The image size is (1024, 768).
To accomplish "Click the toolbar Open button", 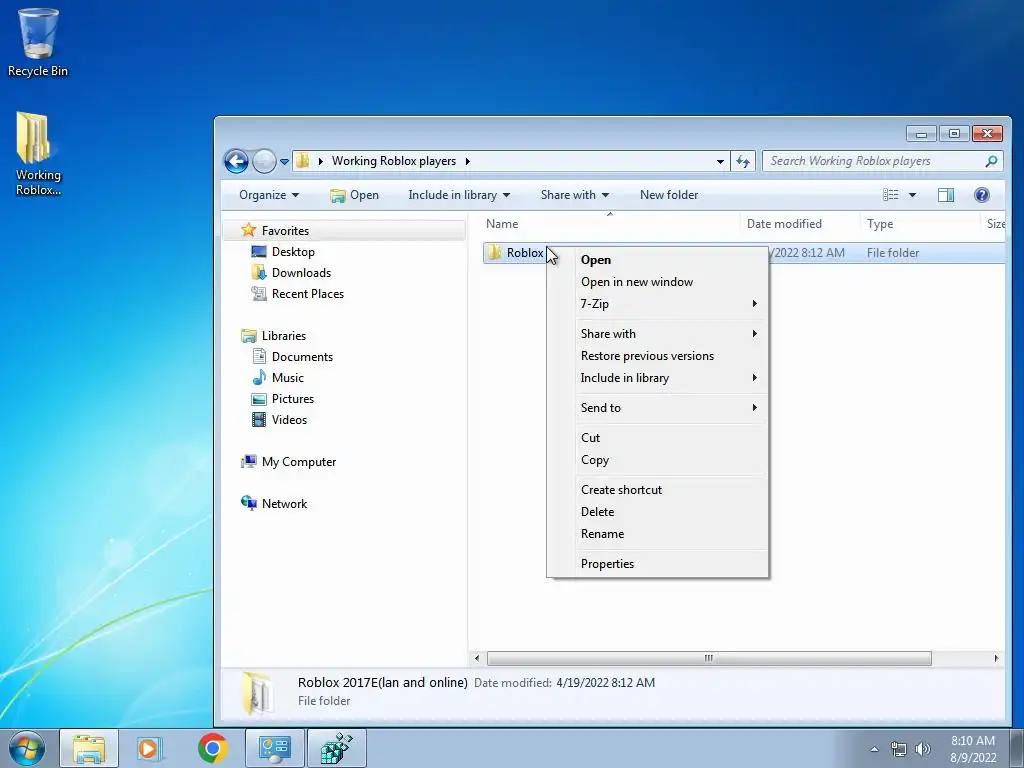I will pyautogui.click(x=354, y=195).
